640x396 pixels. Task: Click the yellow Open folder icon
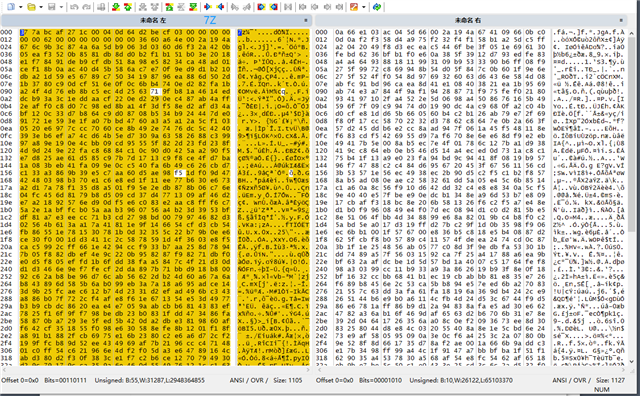pyautogui.click(x=31, y=7)
